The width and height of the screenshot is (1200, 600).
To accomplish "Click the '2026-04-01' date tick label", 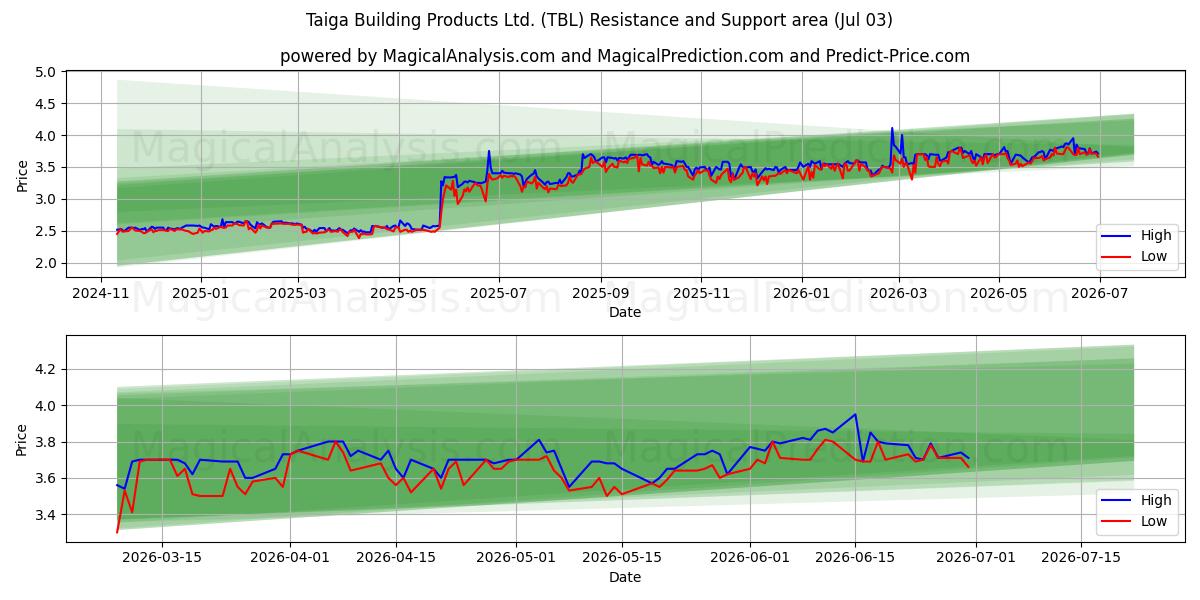I will (x=290, y=557).
